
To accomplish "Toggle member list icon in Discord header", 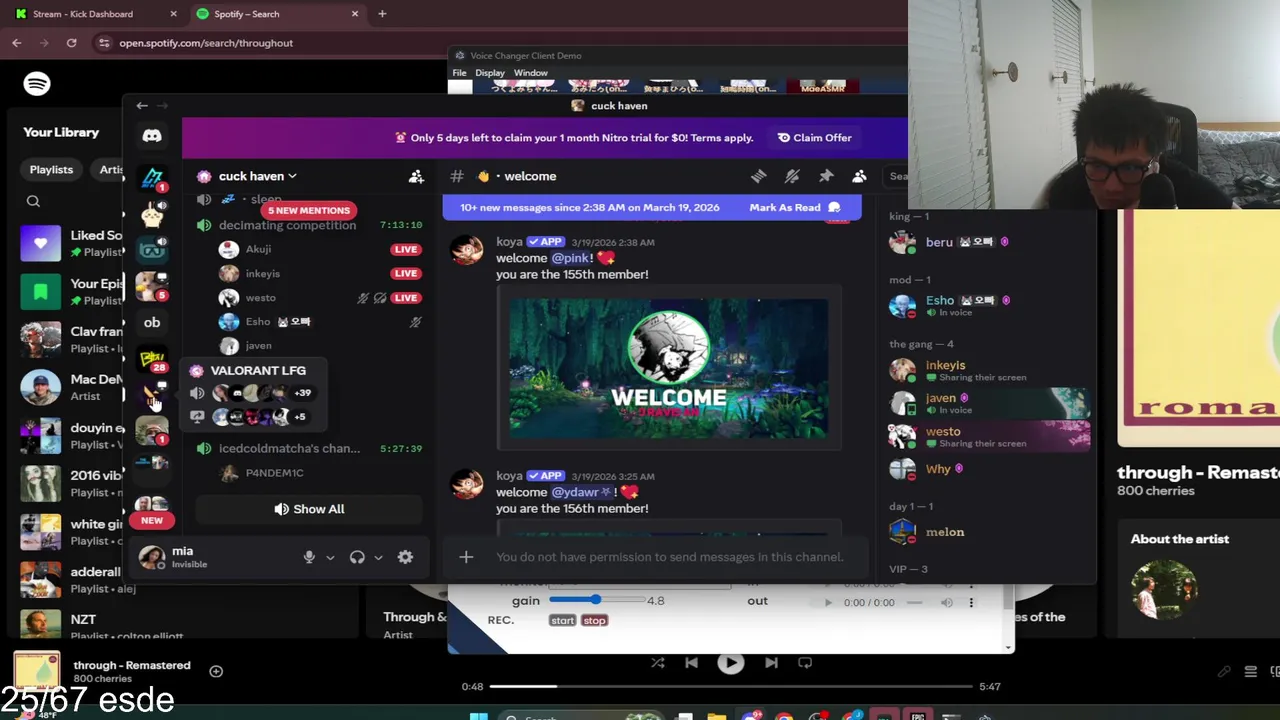I will (x=859, y=176).
